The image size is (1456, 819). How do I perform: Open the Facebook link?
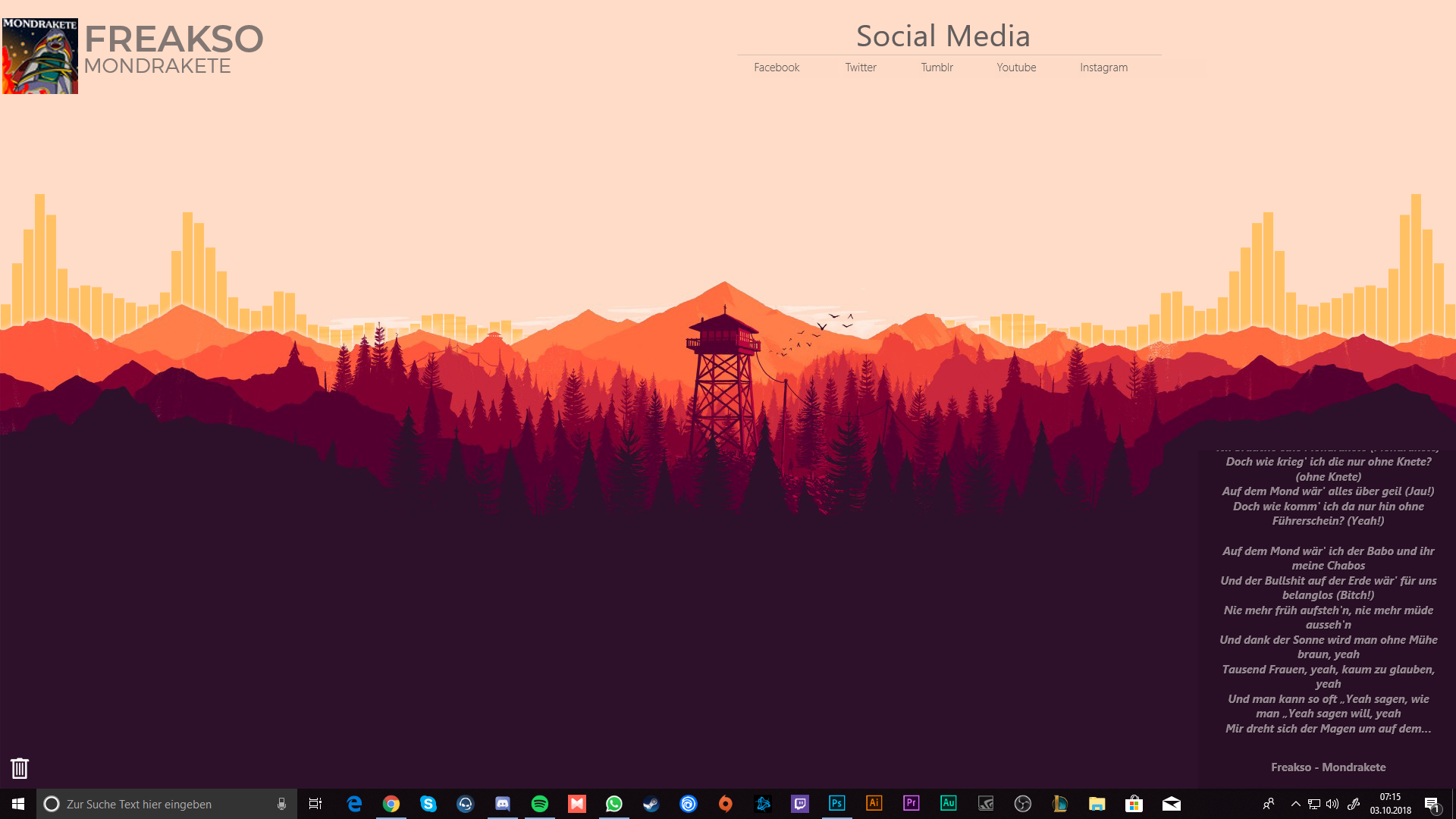(x=777, y=67)
